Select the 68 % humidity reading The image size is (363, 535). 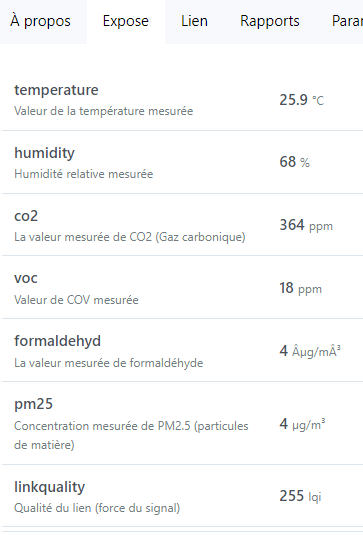(x=294, y=162)
